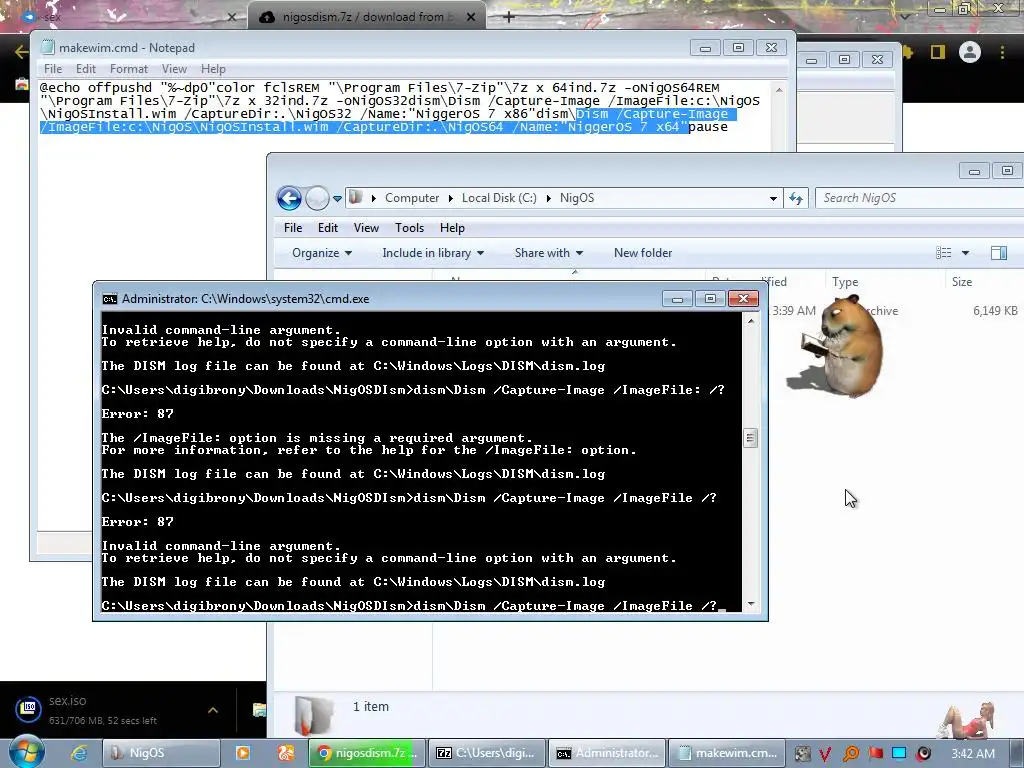This screenshot has width=1024, height=768.
Task: Open the Chrome three-dot menu
Action: (x=1002, y=52)
